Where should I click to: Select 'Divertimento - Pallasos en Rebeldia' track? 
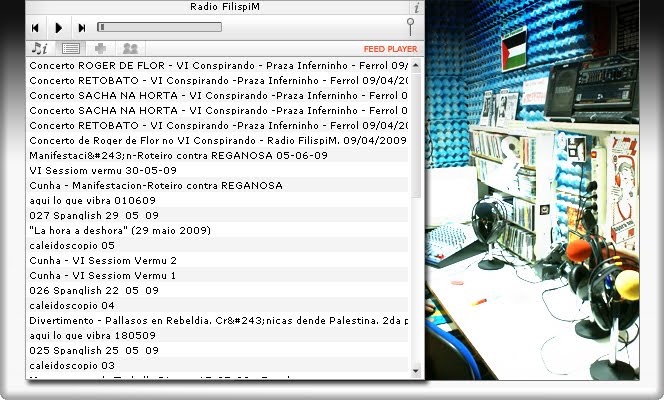218,321
